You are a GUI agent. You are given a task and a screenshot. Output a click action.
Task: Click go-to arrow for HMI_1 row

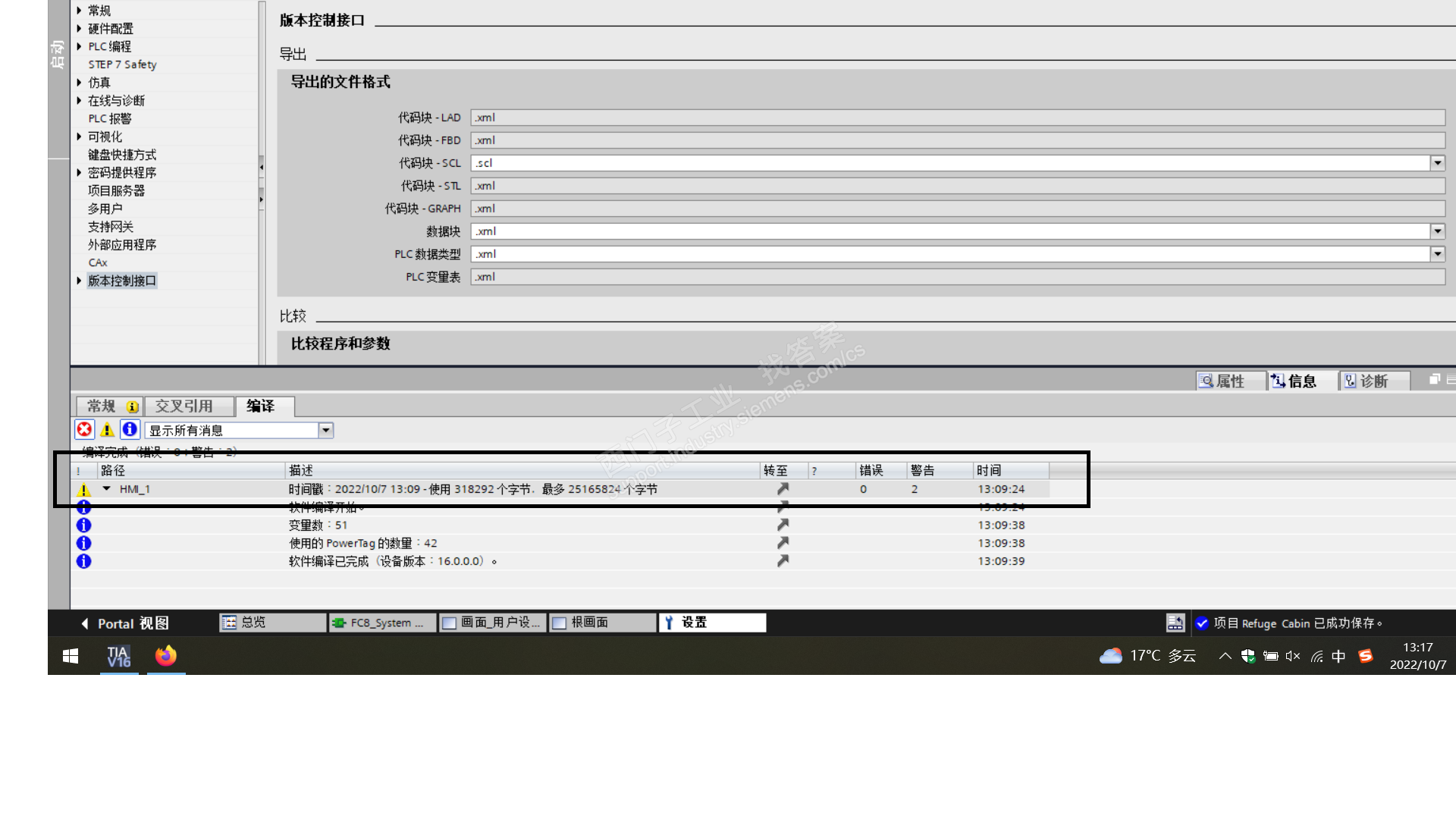[783, 489]
